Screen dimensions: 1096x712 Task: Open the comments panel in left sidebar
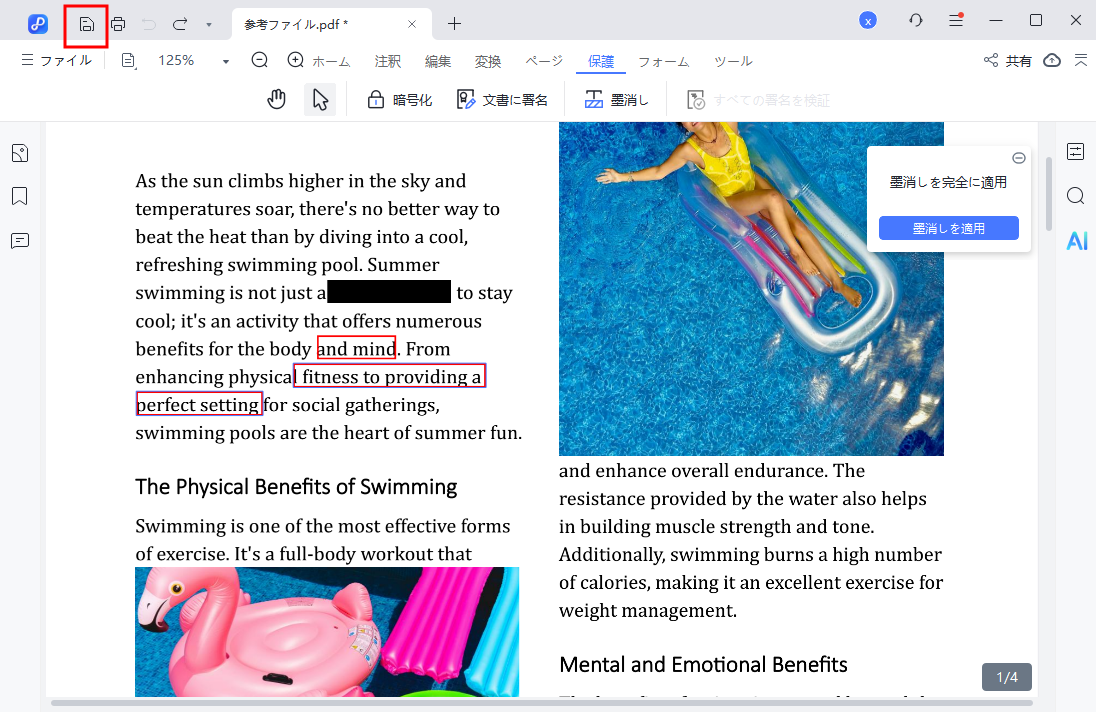20,240
